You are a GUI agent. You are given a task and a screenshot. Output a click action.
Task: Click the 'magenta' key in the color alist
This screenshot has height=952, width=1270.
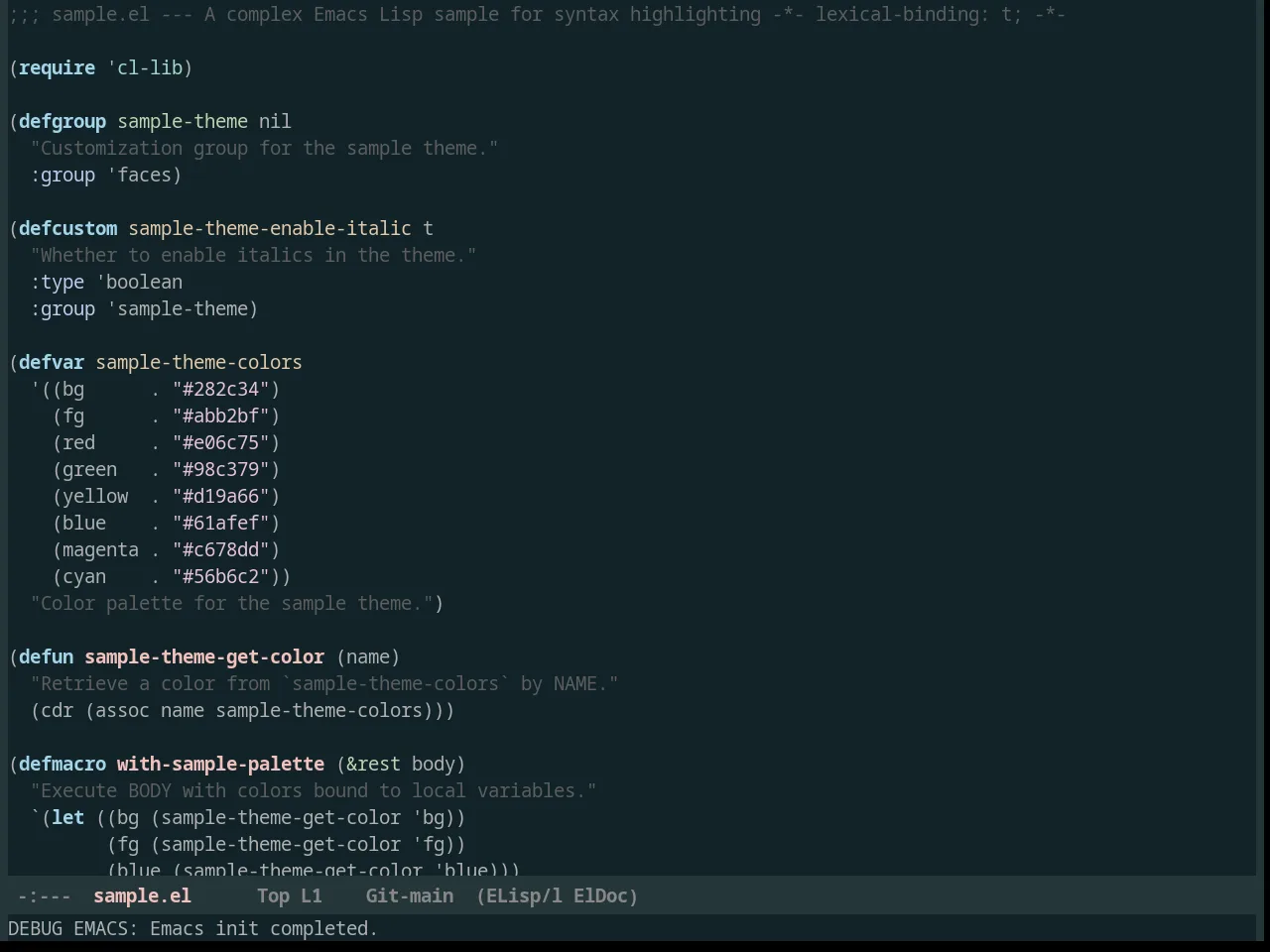(x=100, y=549)
